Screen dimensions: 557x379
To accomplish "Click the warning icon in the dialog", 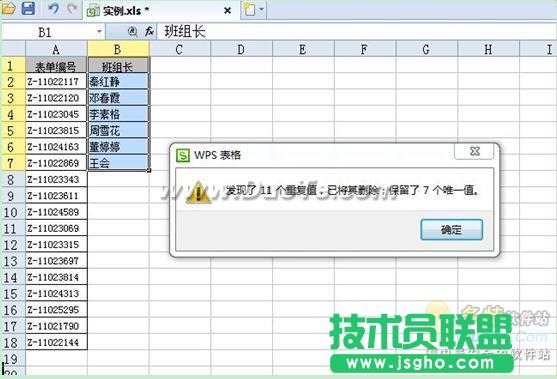I will (x=199, y=193).
